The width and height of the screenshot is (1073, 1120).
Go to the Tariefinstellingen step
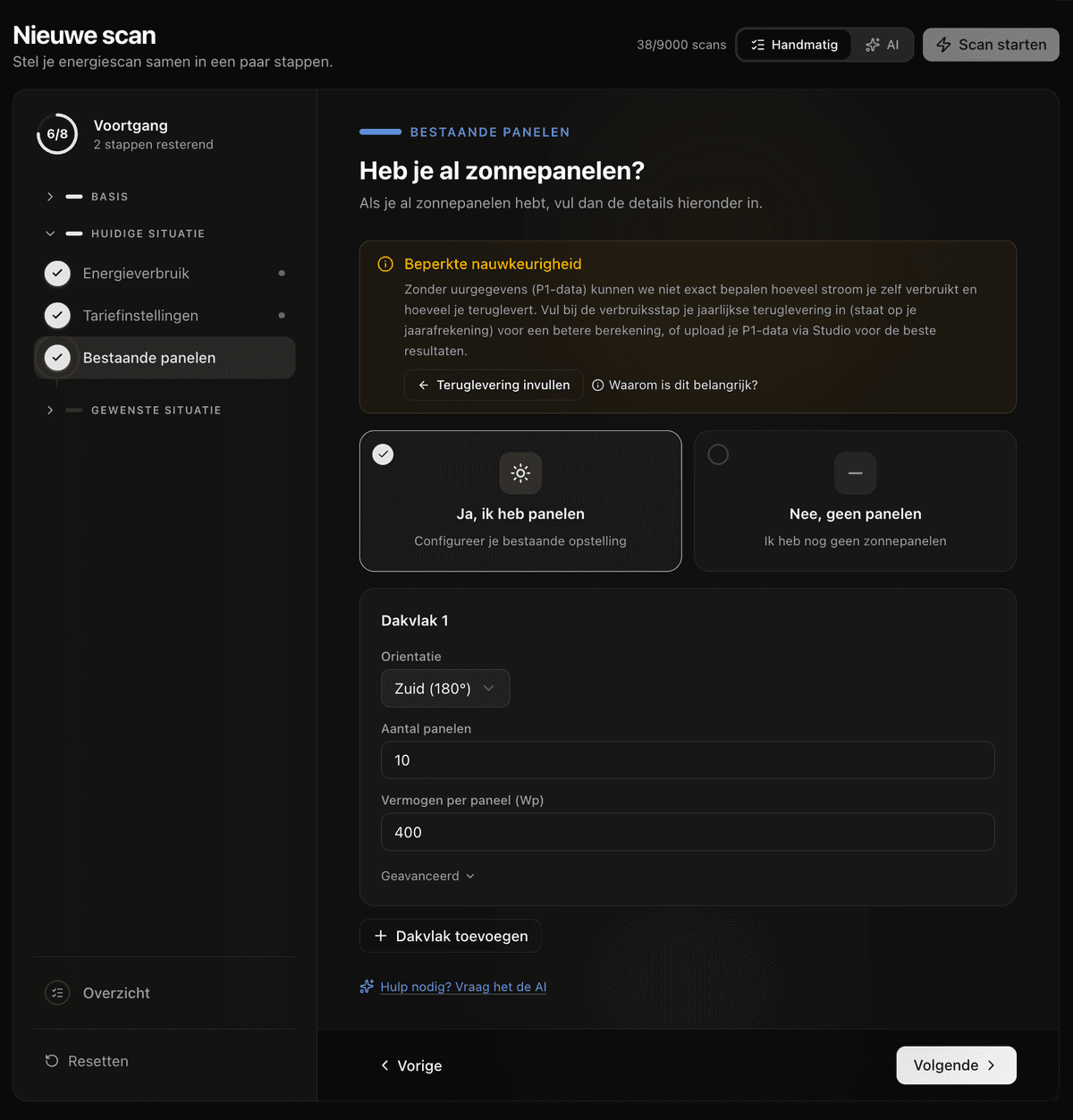point(140,316)
